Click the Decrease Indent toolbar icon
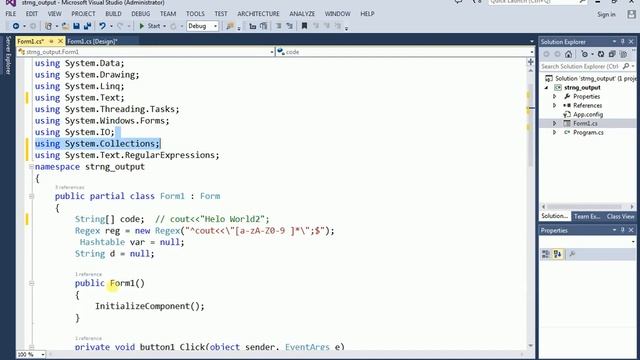Screen dimensions: 640x360 [x=253, y=26]
